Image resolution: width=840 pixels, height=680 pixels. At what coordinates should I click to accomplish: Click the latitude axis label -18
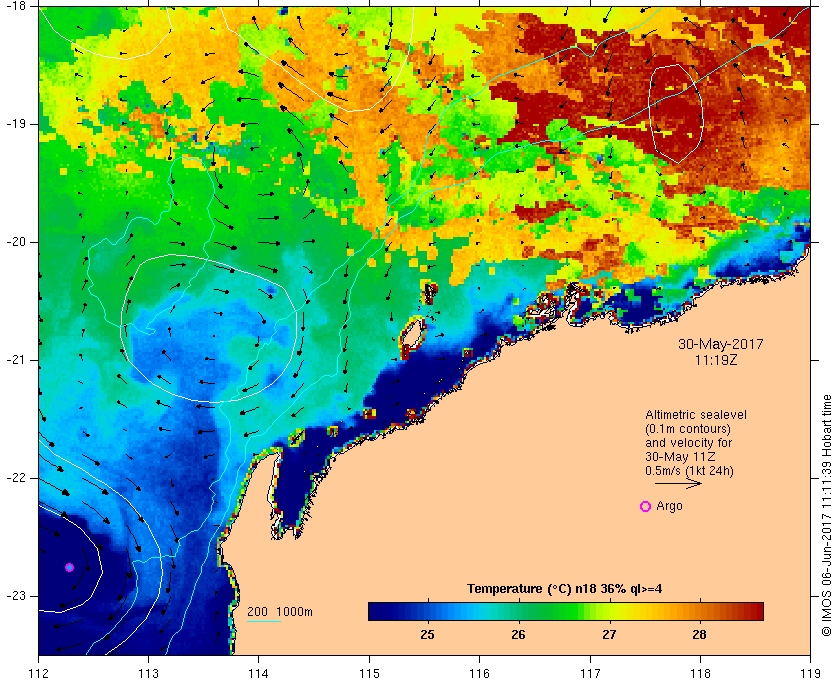[14, 5]
